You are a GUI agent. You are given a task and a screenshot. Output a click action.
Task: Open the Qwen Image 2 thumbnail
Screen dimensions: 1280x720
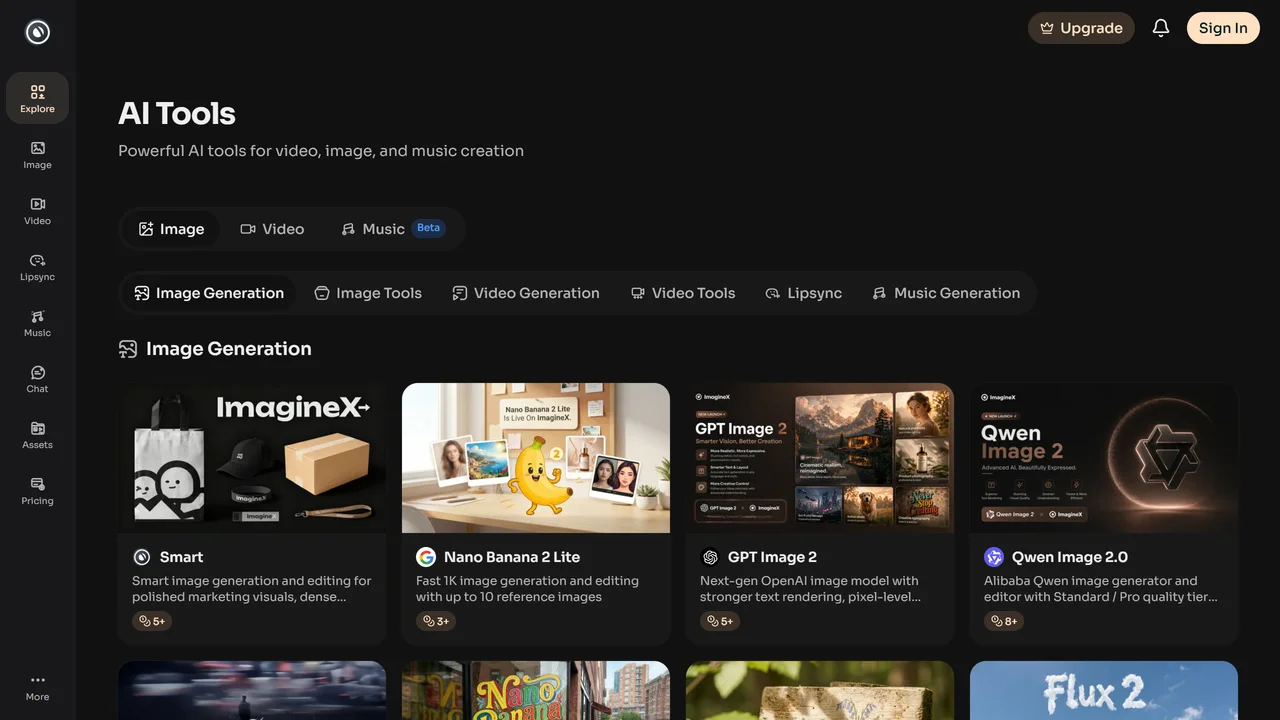pos(1104,458)
